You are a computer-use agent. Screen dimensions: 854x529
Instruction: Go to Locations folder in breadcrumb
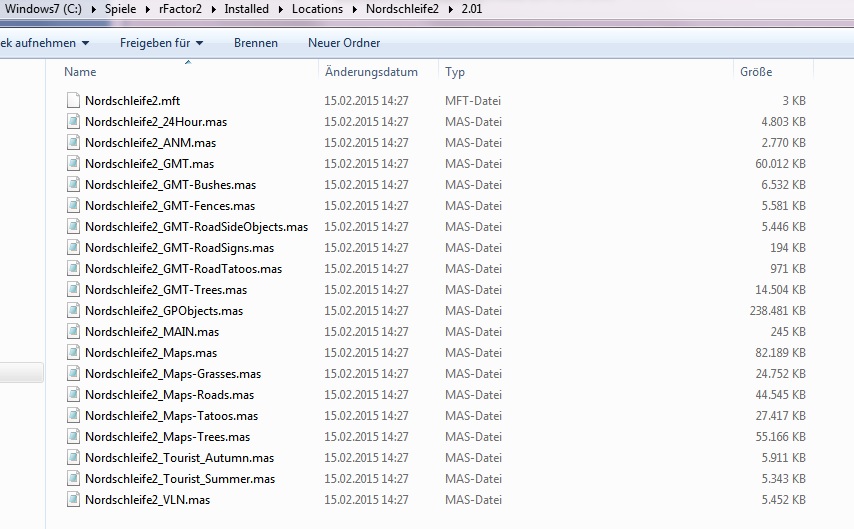[318, 9]
